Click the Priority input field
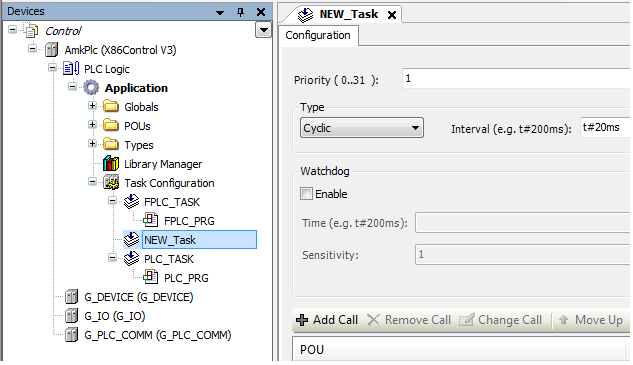Image resolution: width=633 pixels, height=365 pixels. pos(516,78)
